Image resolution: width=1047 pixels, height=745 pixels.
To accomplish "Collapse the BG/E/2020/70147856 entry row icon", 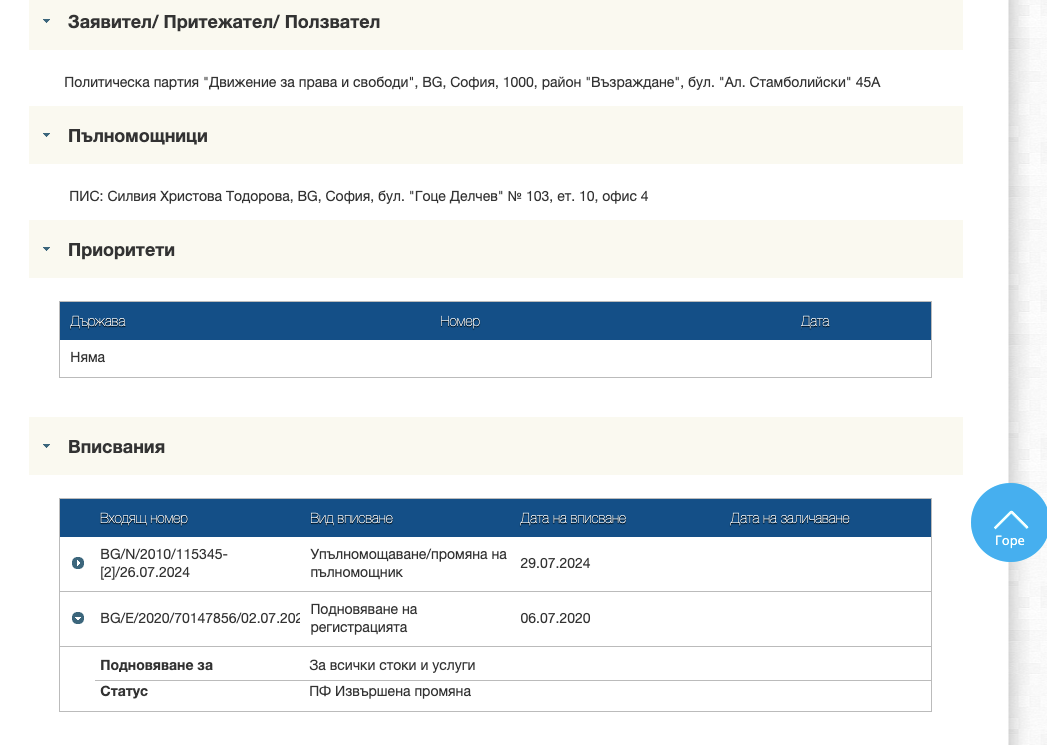I will pos(78,618).
